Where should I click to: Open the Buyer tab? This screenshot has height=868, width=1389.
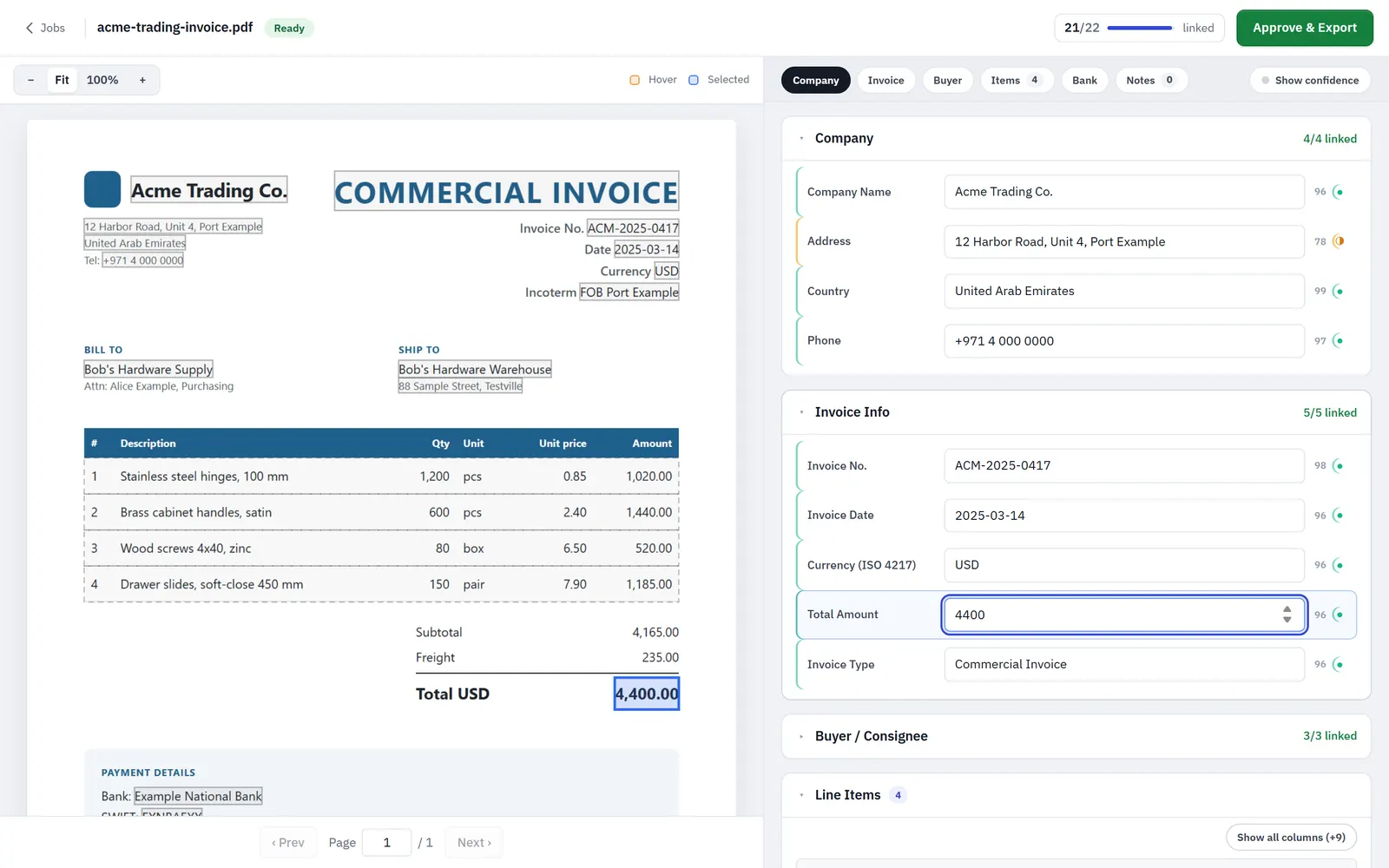point(947,80)
